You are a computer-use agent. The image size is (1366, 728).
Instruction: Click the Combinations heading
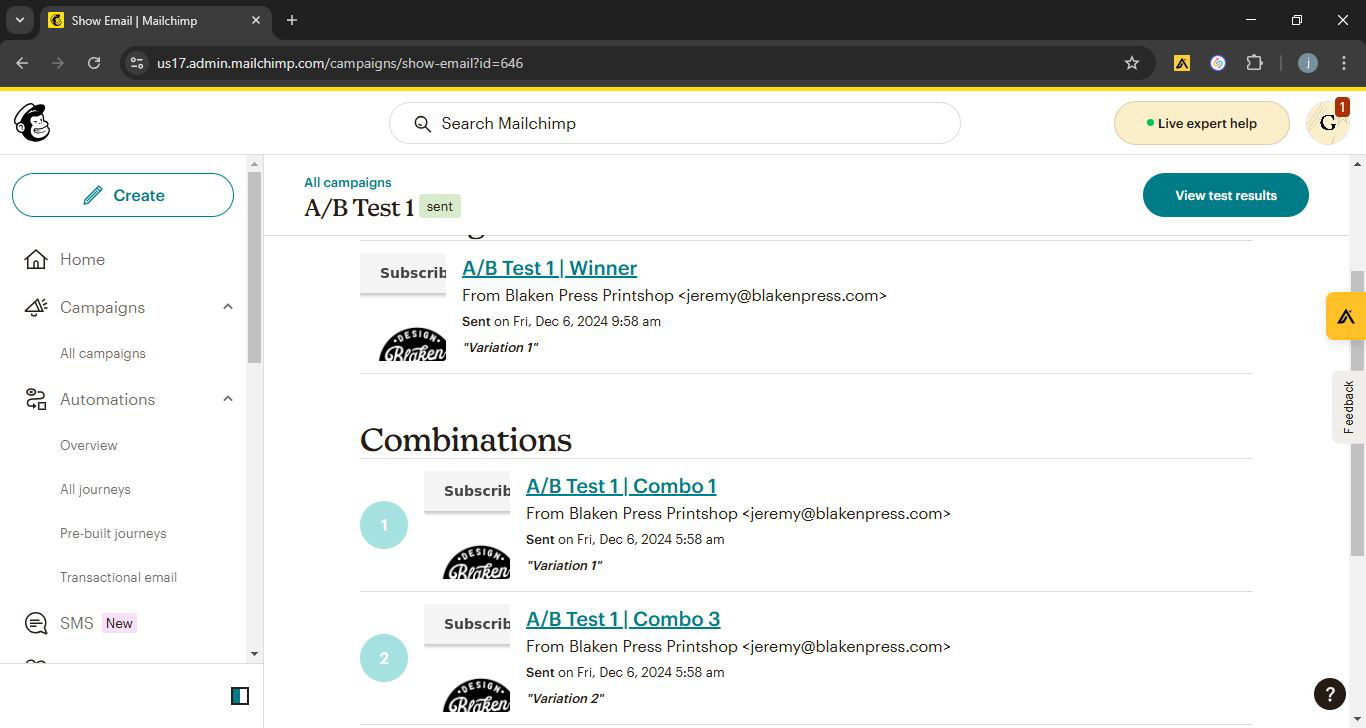tap(466, 440)
